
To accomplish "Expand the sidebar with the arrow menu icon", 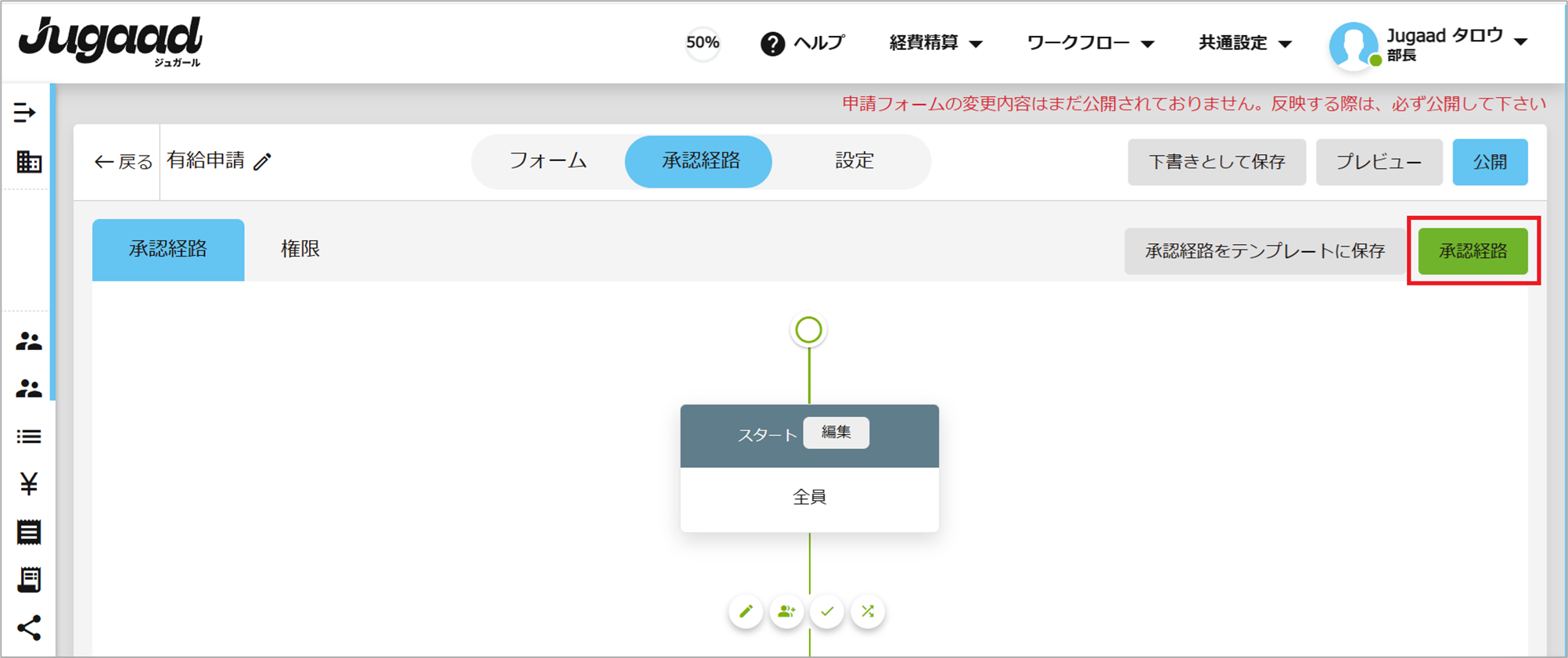I will click(x=25, y=113).
